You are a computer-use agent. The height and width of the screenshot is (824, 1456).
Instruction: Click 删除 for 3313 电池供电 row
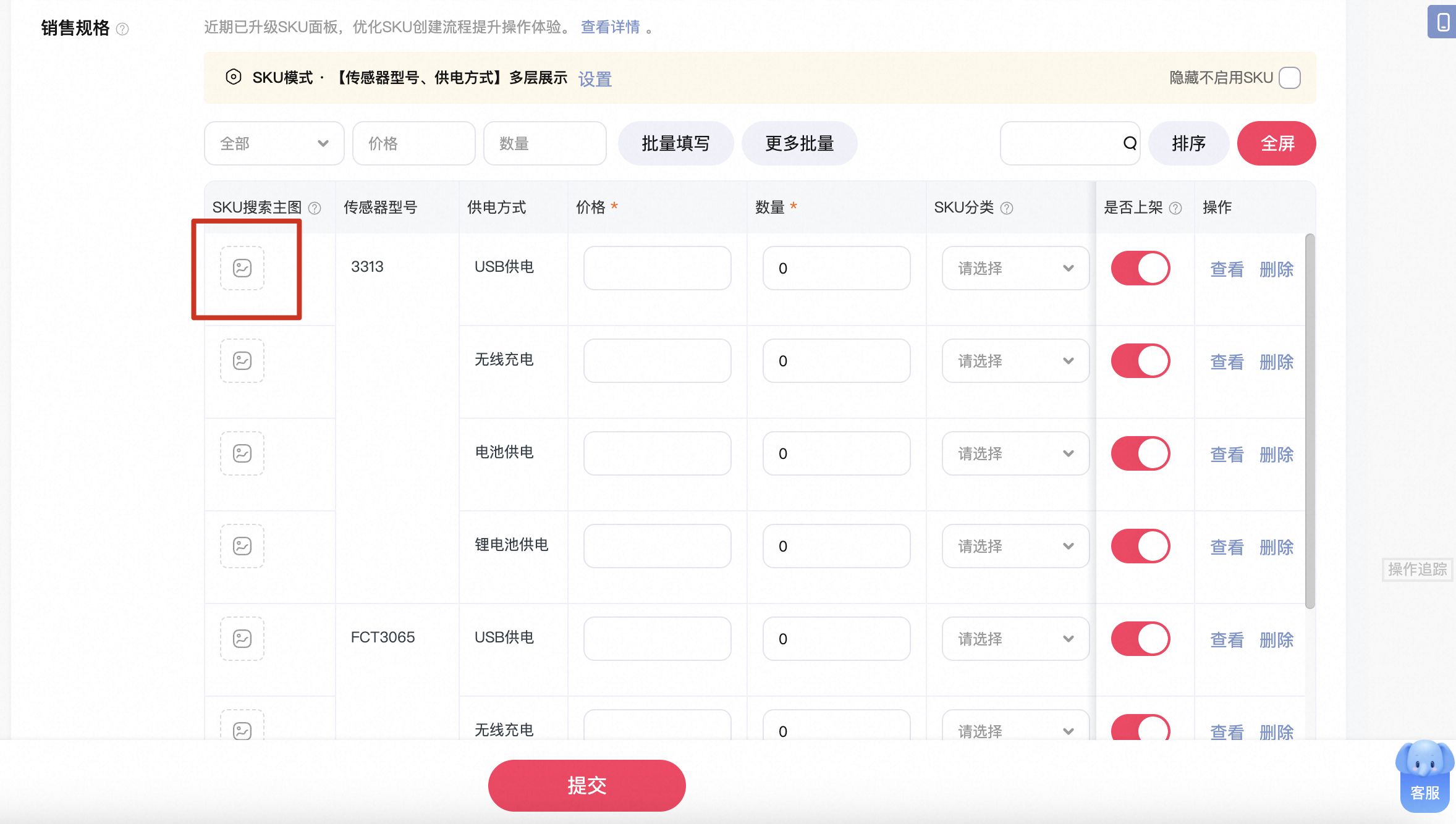1276,455
